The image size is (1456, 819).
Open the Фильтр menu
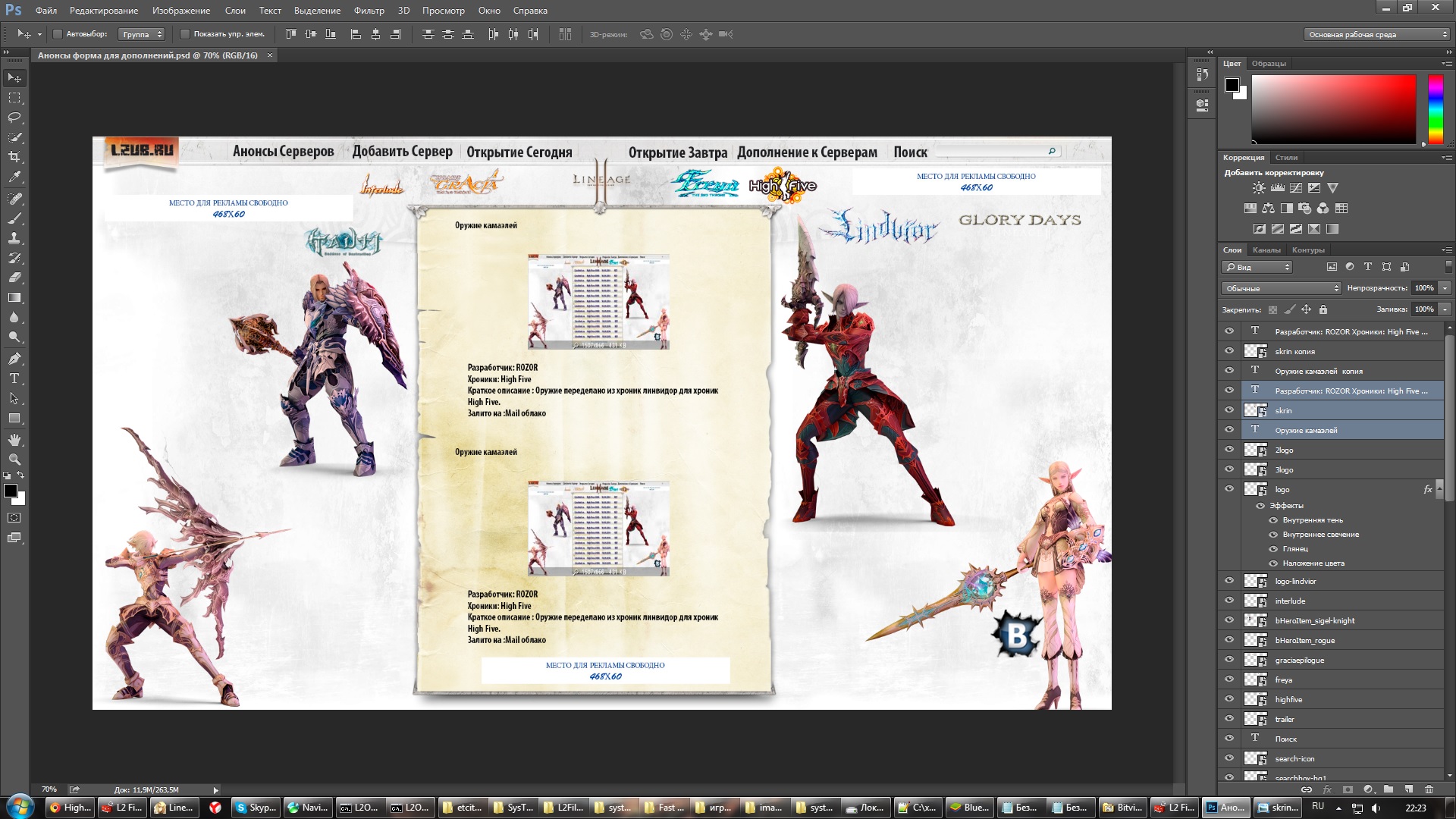pyautogui.click(x=369, y=11)
